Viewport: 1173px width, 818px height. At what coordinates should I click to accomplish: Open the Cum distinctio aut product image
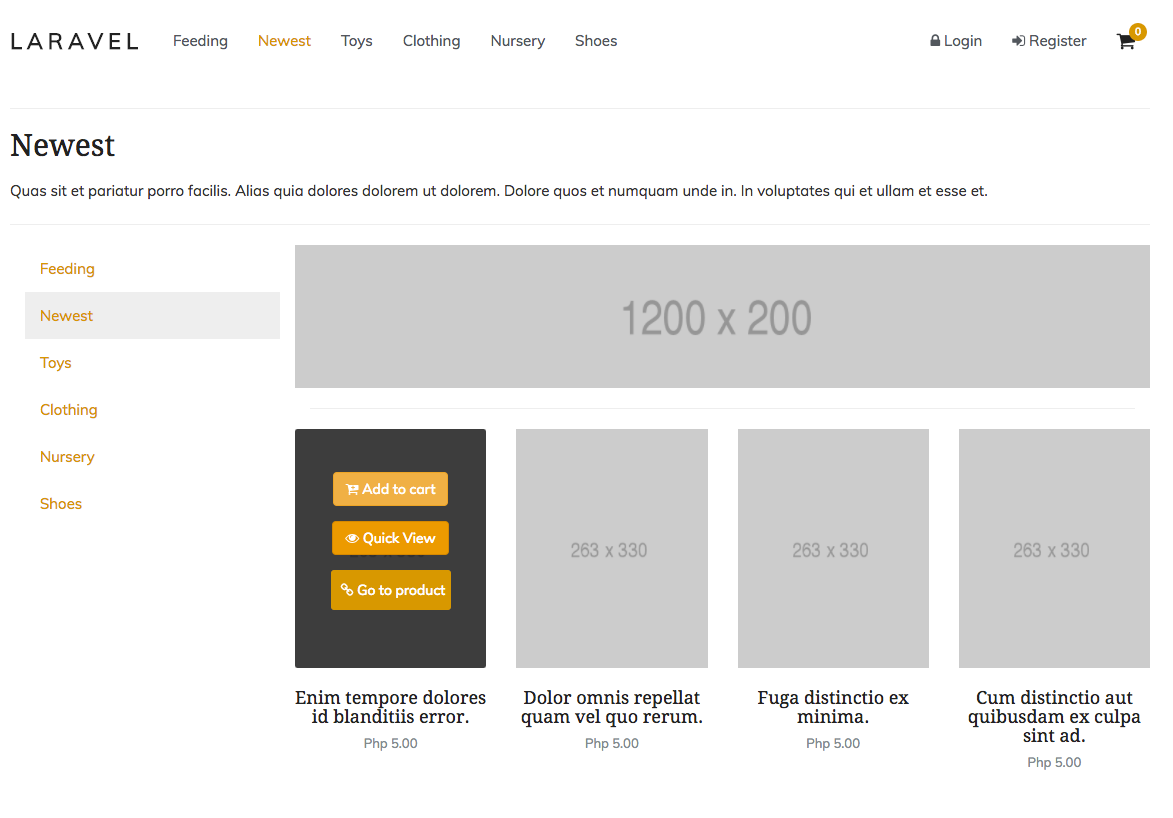(1054, 549)
